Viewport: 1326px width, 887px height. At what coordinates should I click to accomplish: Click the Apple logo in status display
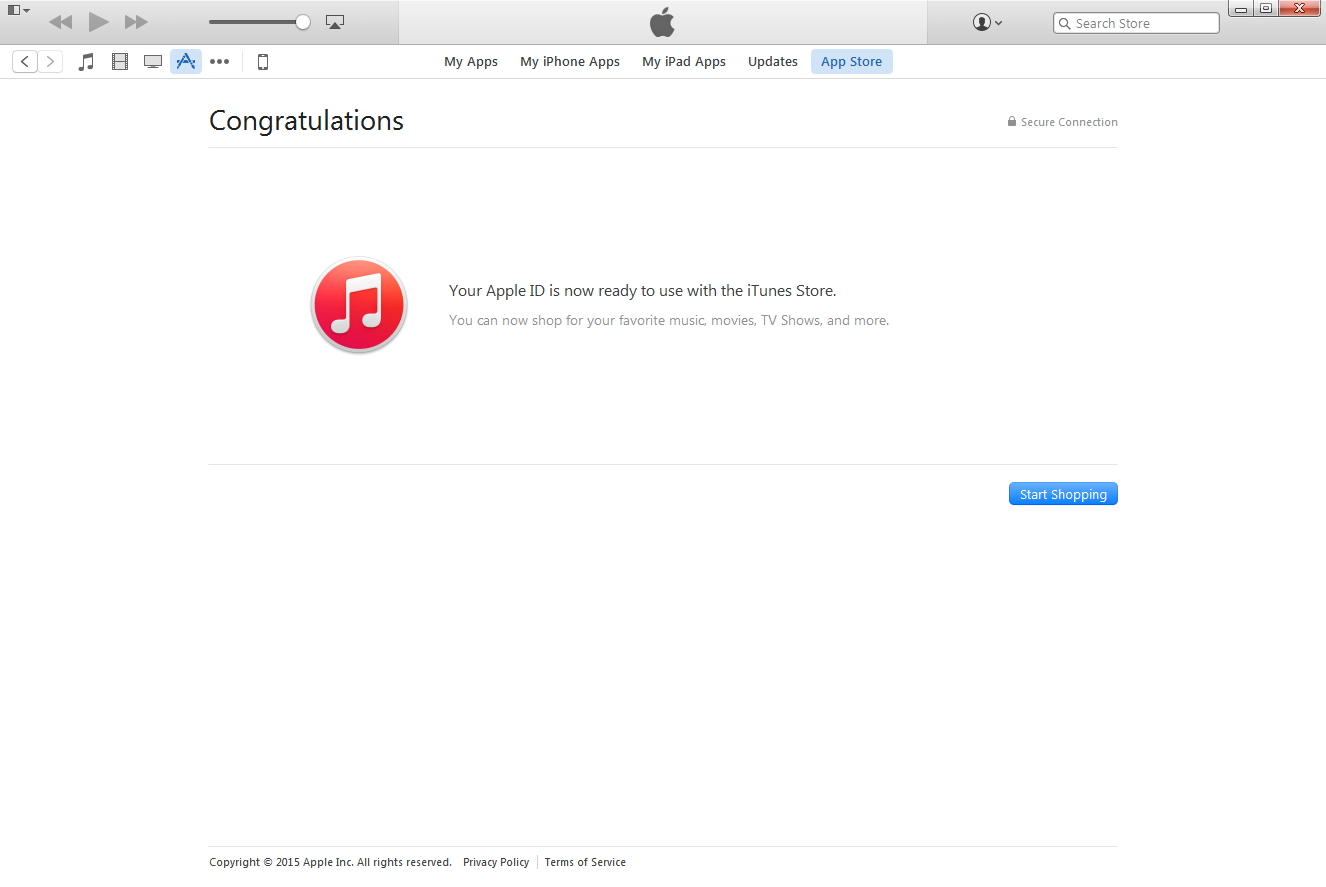pos(662,22)
